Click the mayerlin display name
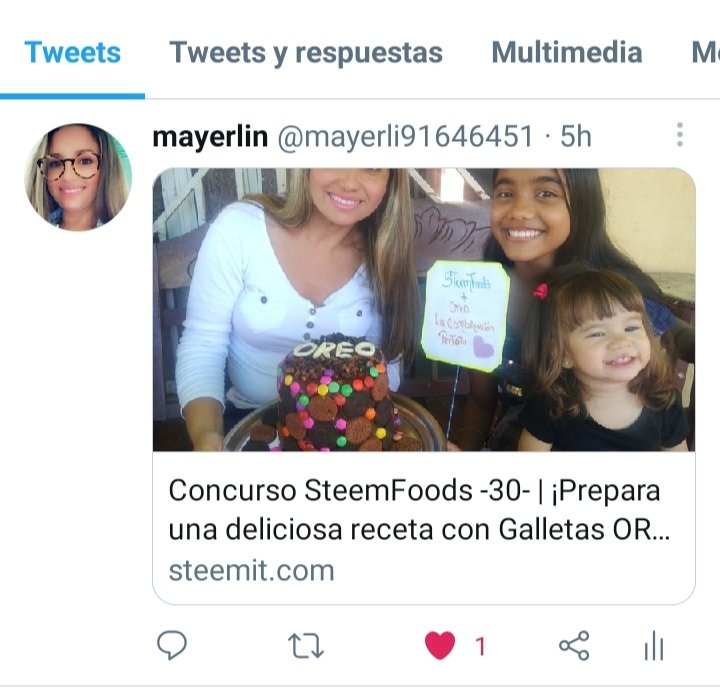 pos(210,136)
